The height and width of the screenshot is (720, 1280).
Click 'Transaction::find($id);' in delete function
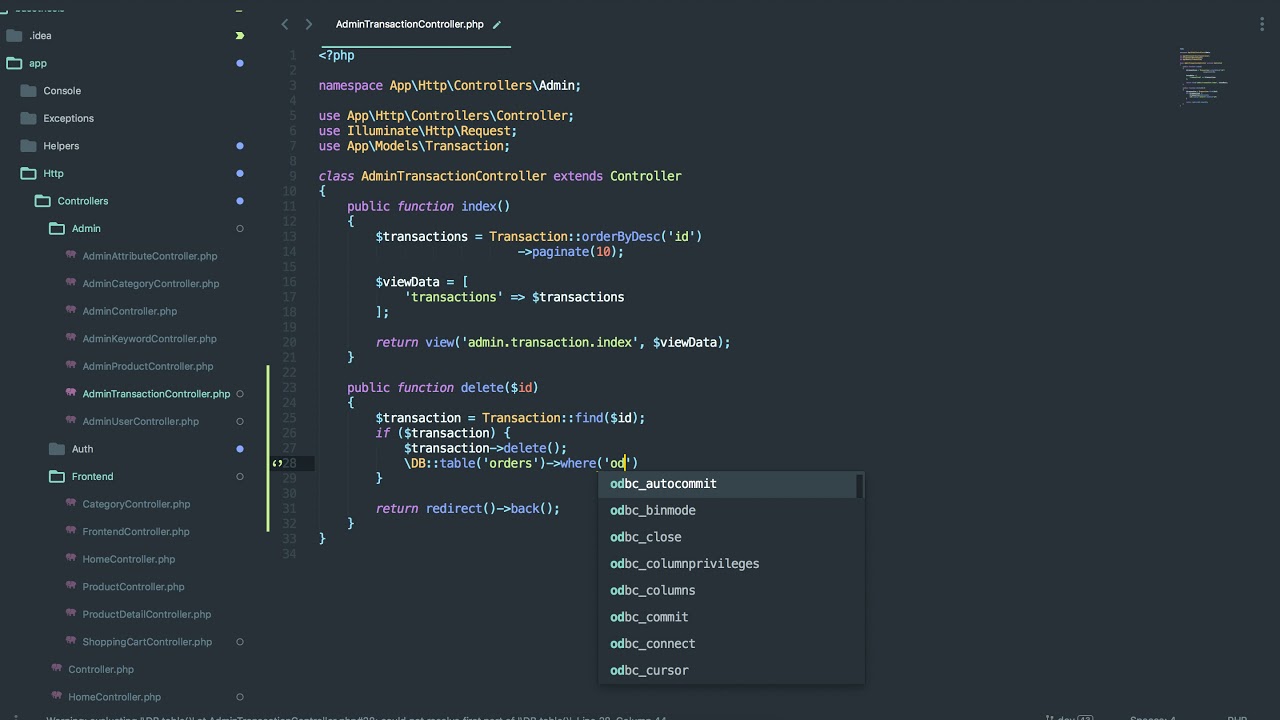[x=563, y=418]
